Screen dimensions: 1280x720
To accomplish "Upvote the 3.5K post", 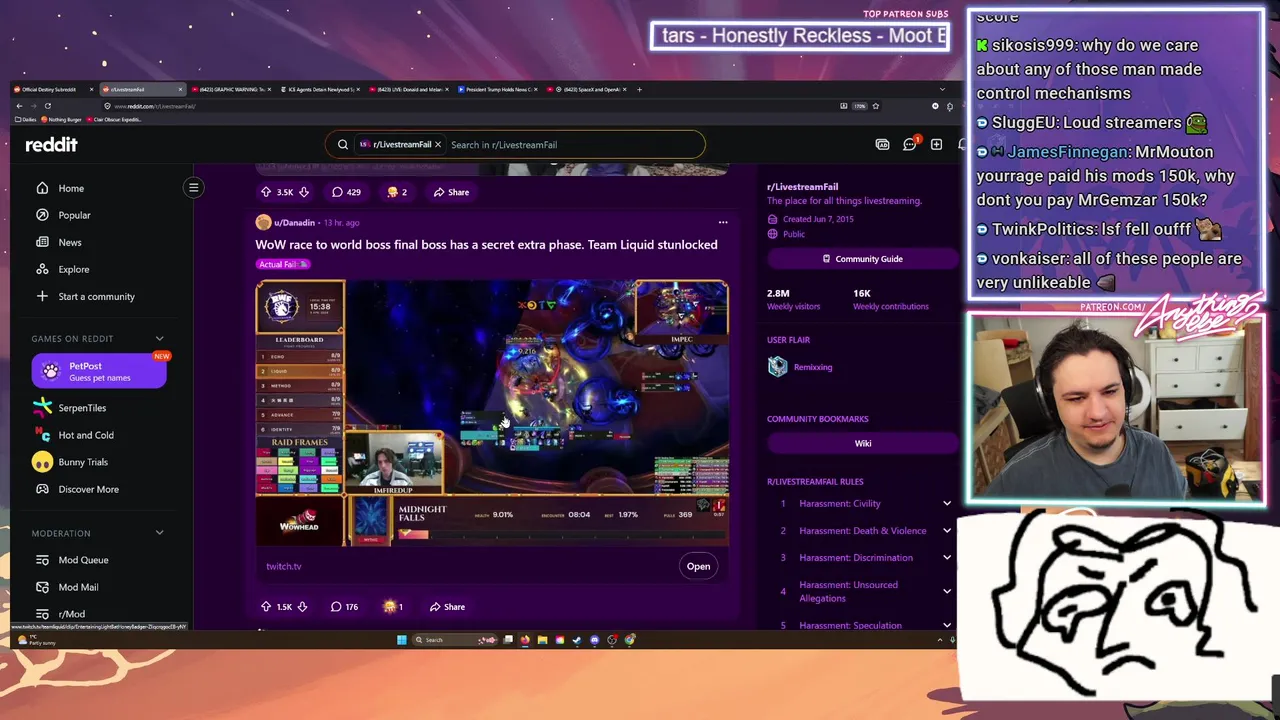I will [266, 192].
